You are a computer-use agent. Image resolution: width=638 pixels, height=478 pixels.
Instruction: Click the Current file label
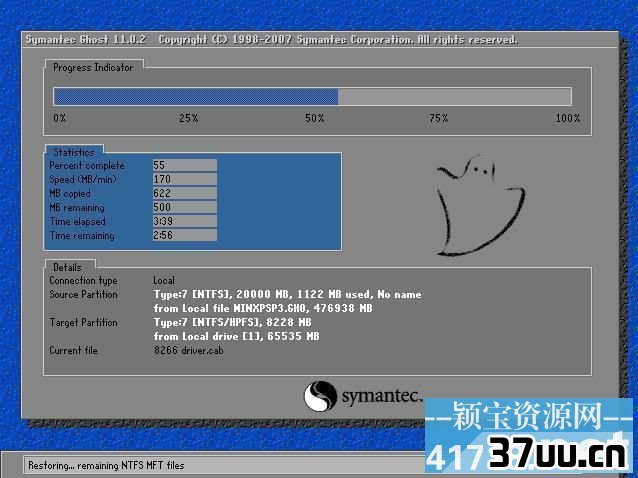73,350
